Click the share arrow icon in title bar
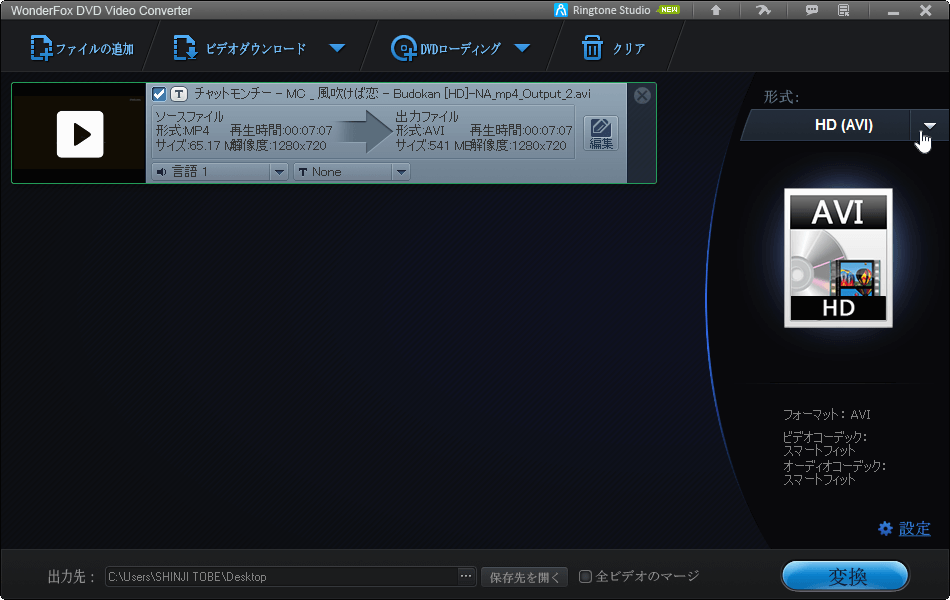This screenshot has height=600, width=950. (763, 10)
